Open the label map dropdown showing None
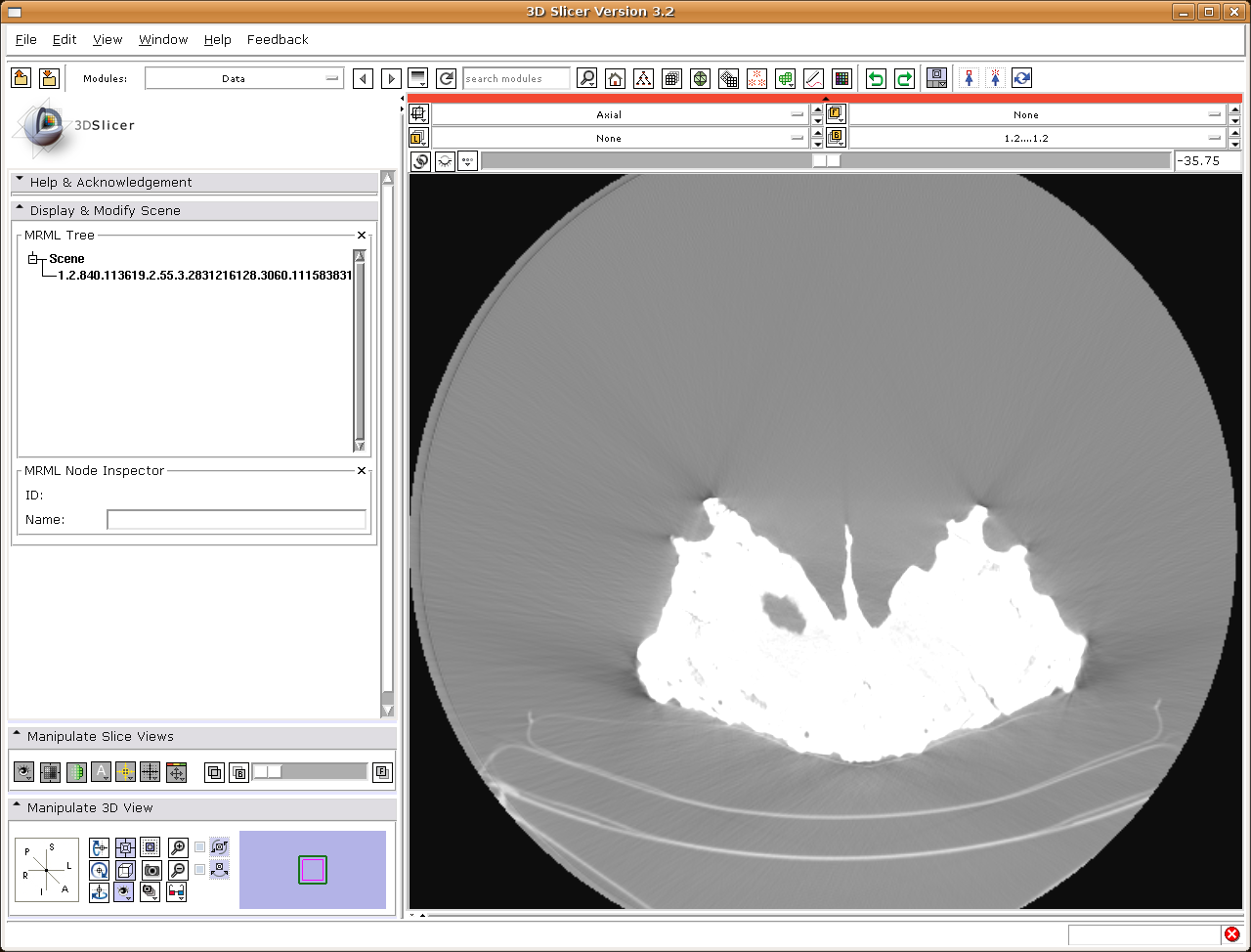Viewport: 1251px width, 952px height. pos(621,138)
